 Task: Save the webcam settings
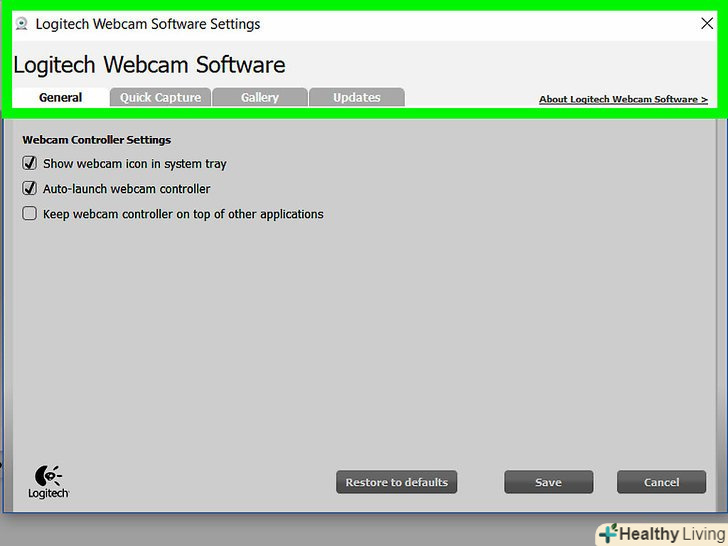pyautogui.click(x=548, y=482)
